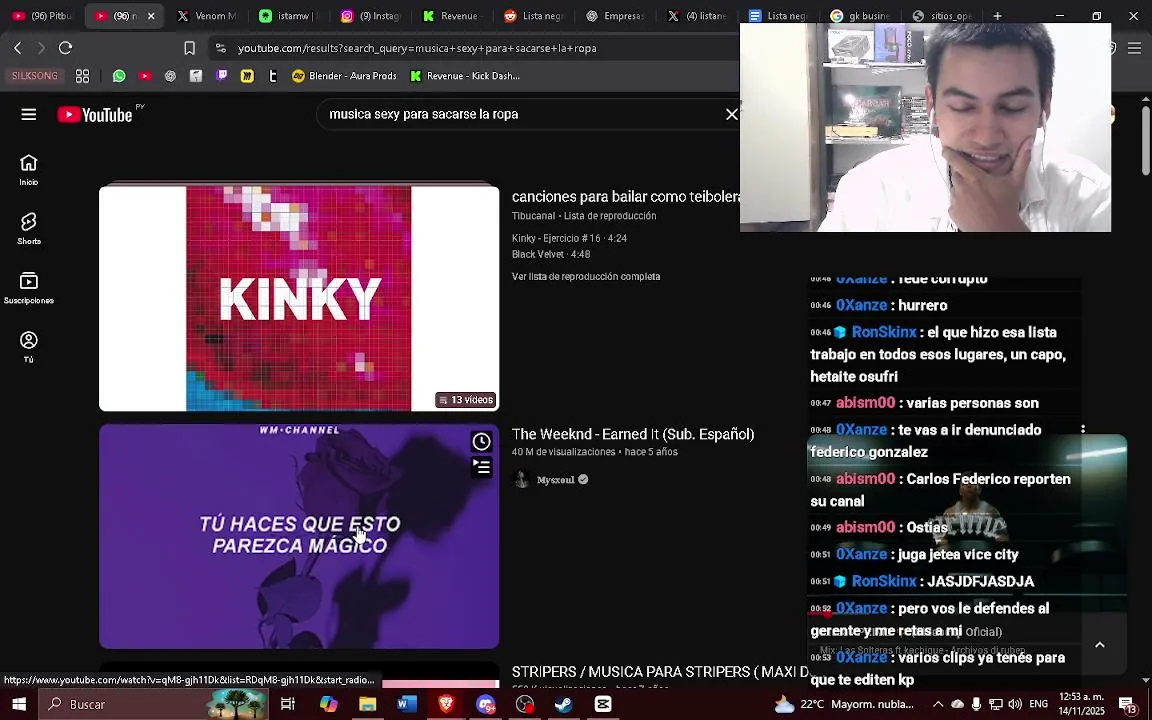
Task: Open the ChatGPT bookmark icon
Action: point(170,76)
